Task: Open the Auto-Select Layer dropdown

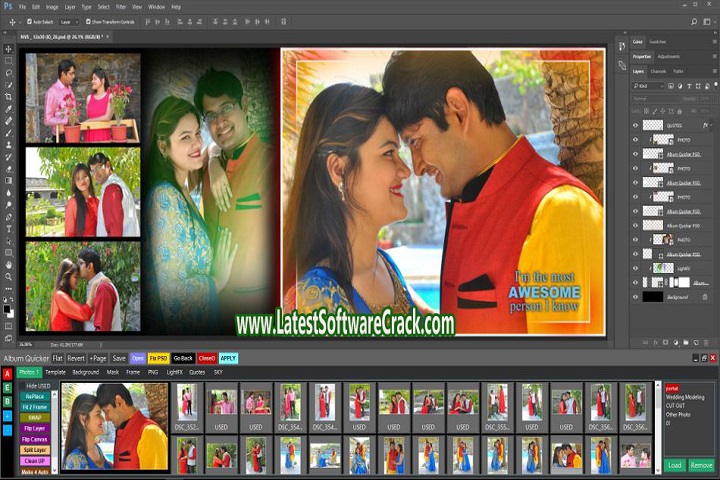Action: click(70, 22)
